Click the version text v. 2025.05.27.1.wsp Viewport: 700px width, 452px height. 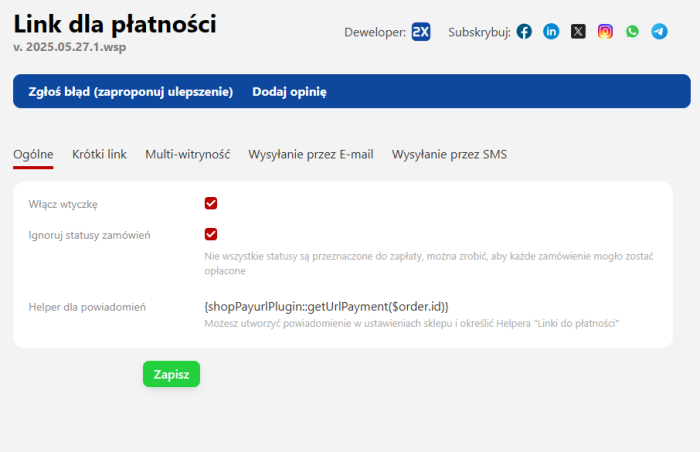click(x=70, y=47)
